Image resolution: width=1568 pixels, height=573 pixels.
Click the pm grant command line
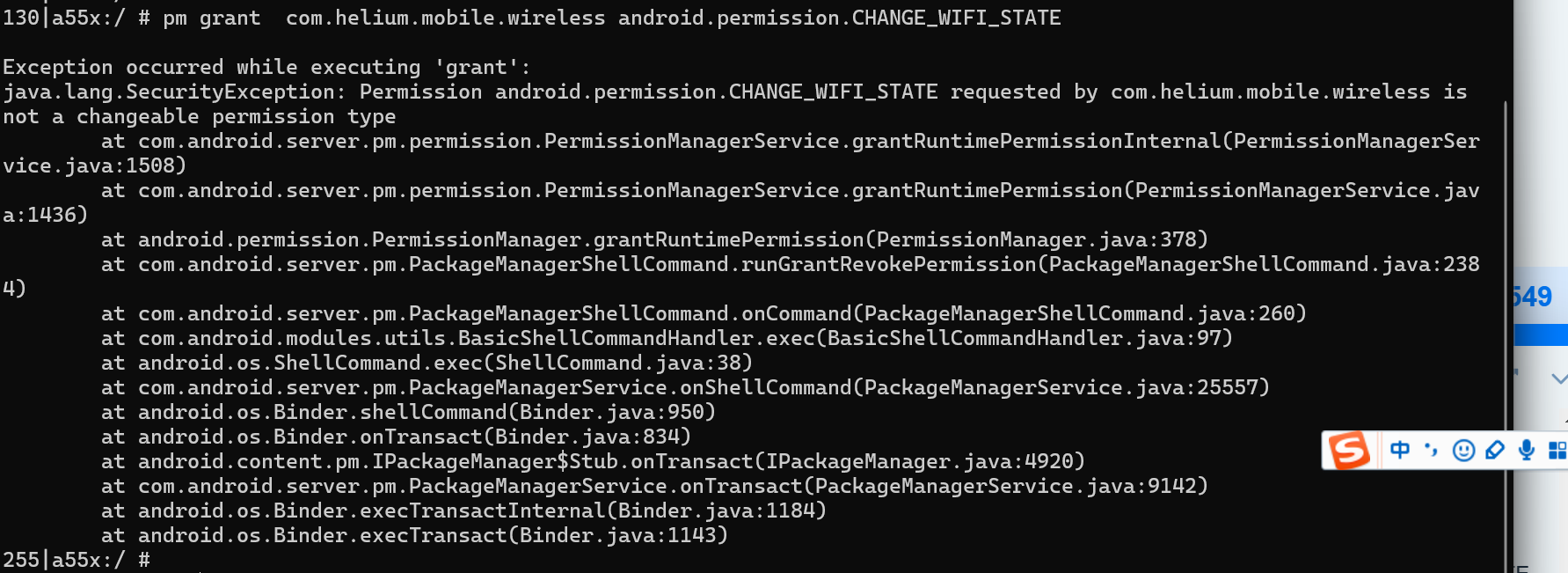pos(532,18)
